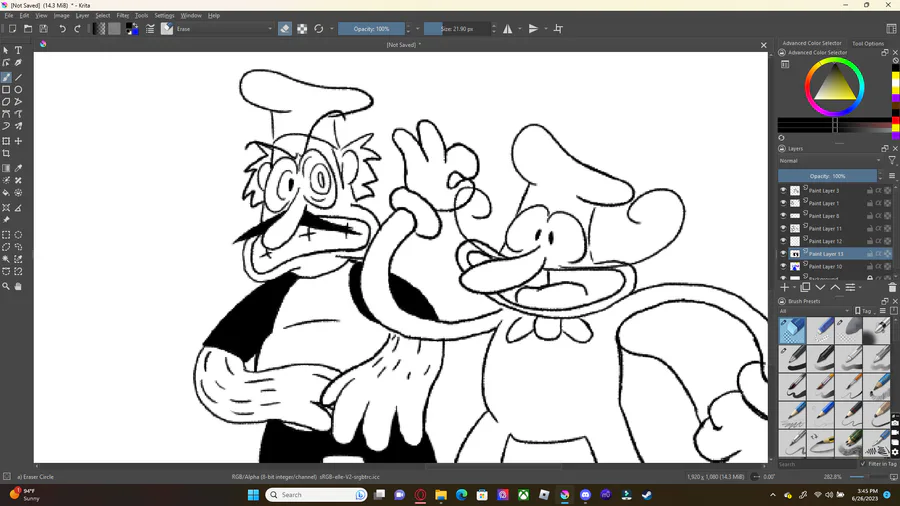Image resolution: width=900 pixels, height=506 pixels.
Task: Open vertical mirror tool options arrow
Action: 545,29
